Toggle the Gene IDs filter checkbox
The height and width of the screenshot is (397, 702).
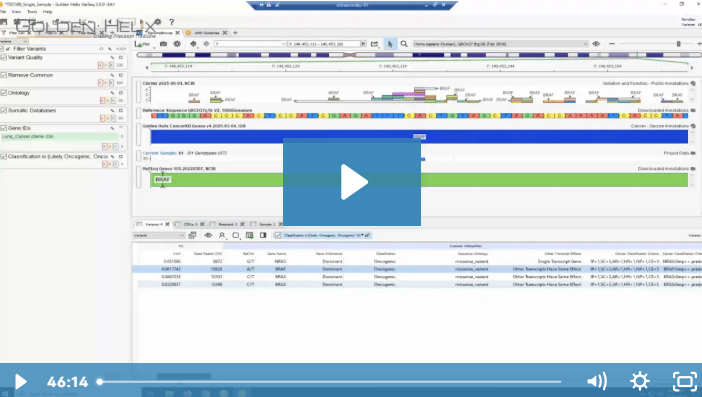(x=4, y=128)
